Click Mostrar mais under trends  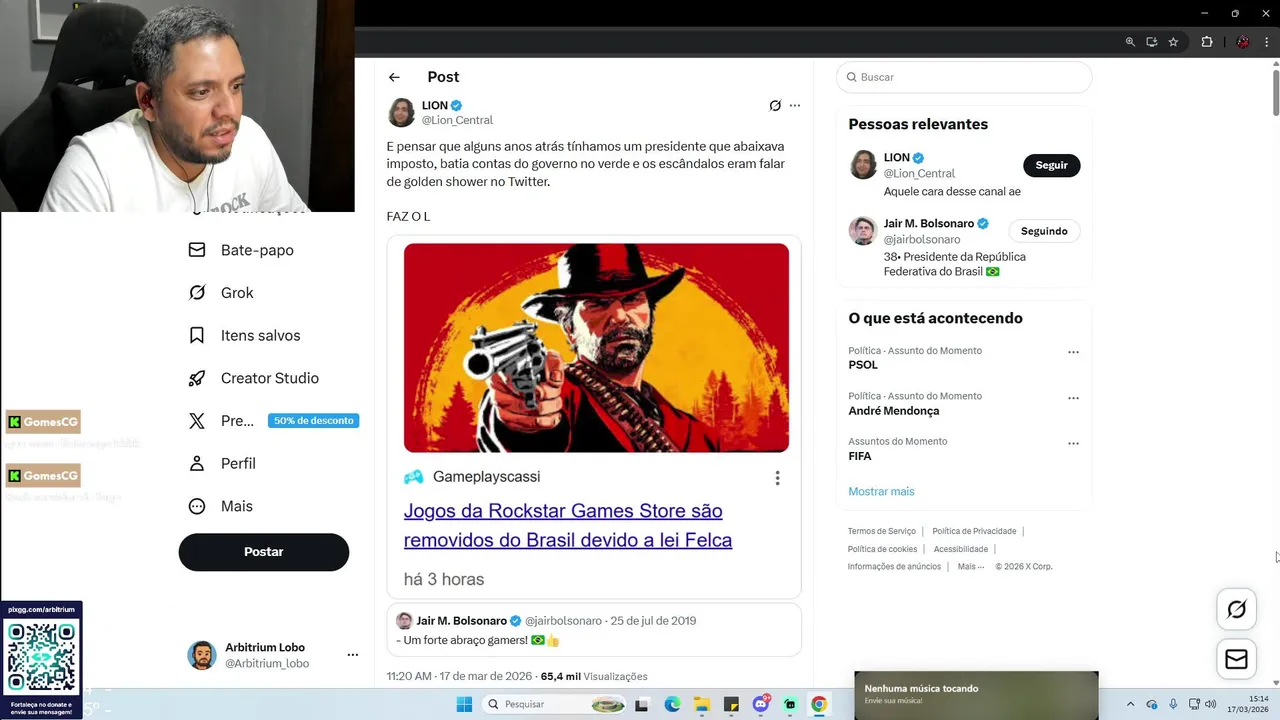pos(881,491)
